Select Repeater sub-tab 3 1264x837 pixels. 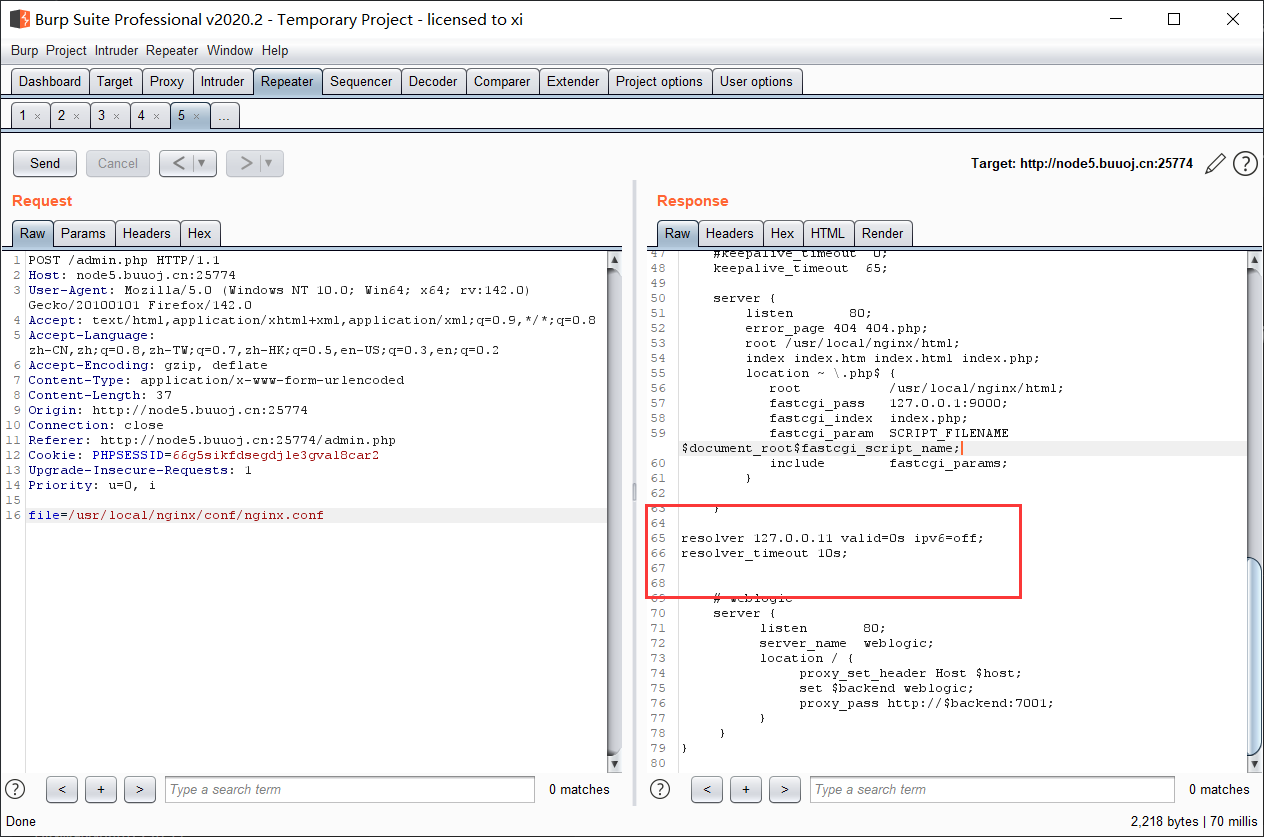tap(101, 116)
